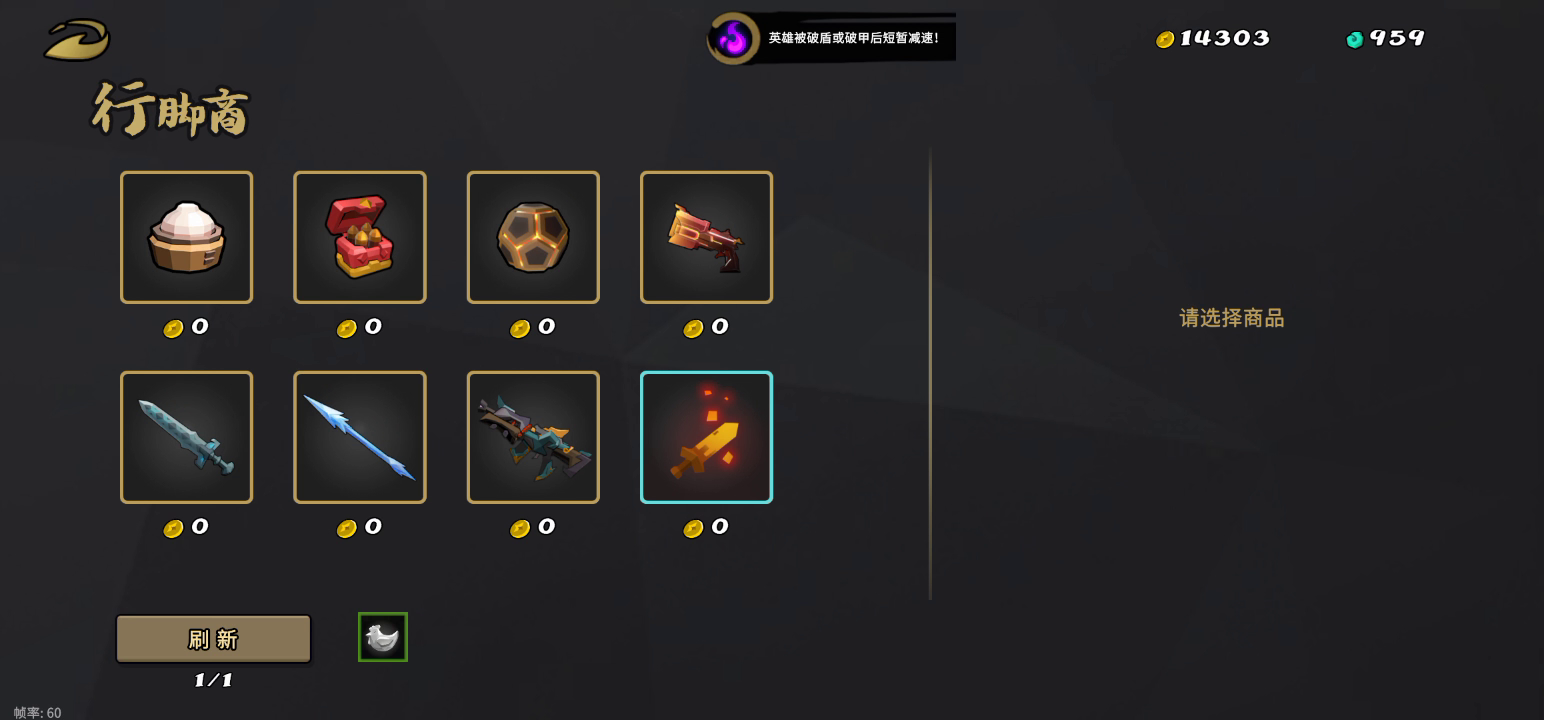Select the cracked lava stone ball item
Viewport: 1544px width, 720px height.
coord(533,237)
